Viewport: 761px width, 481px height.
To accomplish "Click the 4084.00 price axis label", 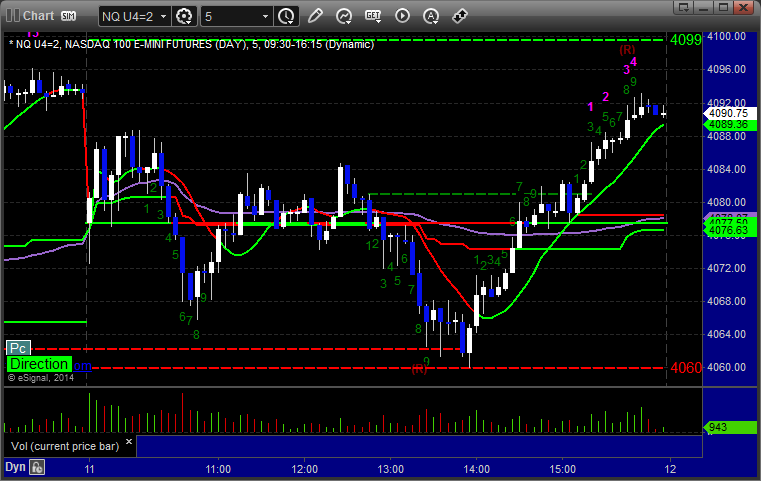I will coord(727,169).
